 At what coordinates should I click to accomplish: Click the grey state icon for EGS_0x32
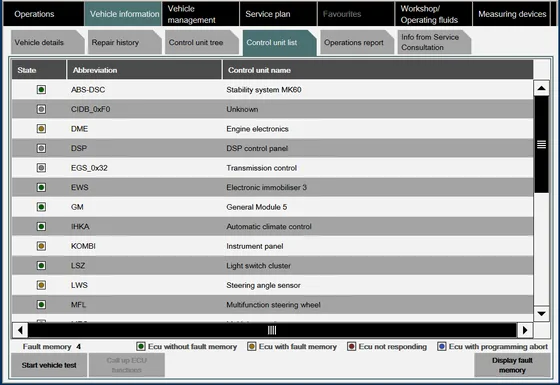[x=41, y=168]
